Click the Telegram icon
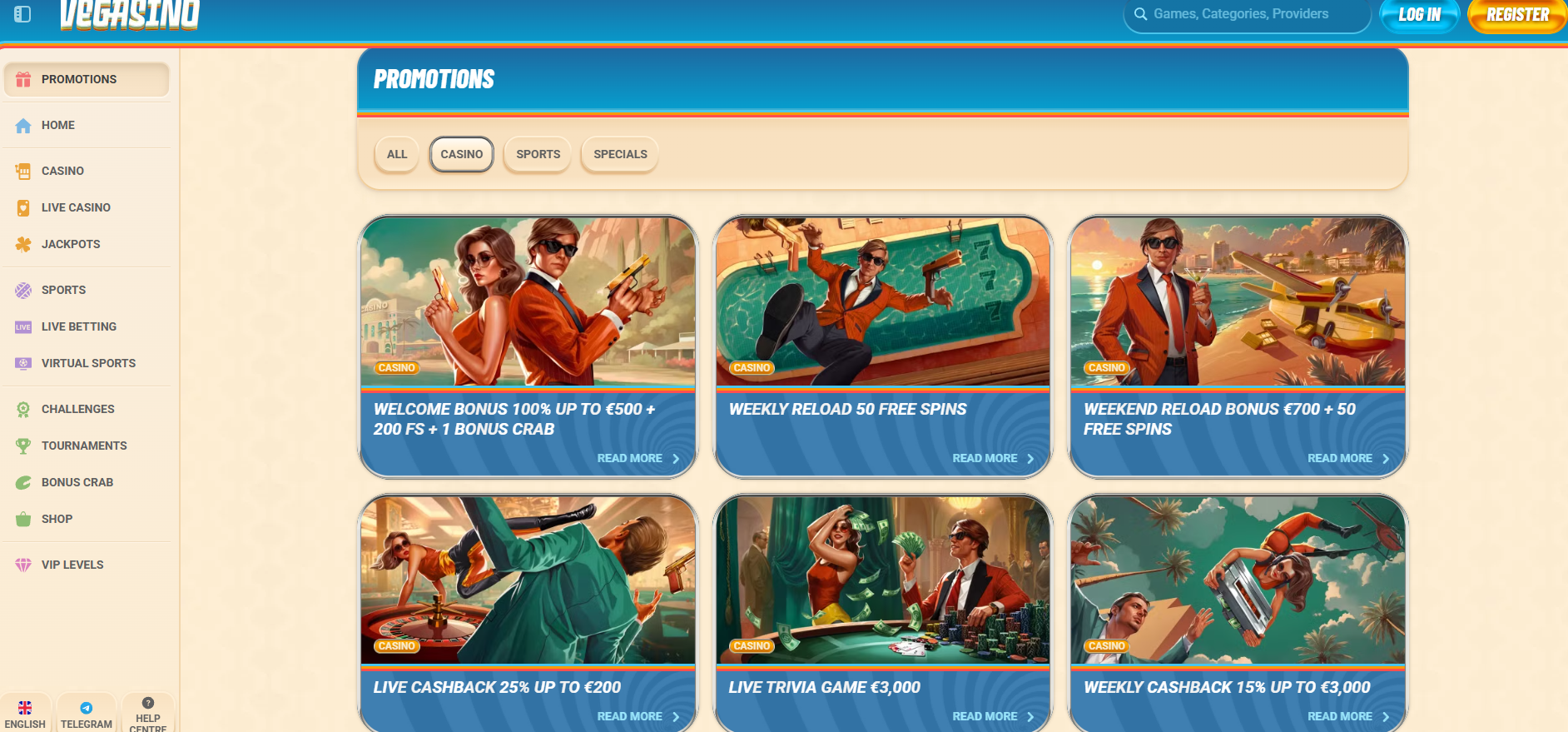The image size is (1568, 732). [x=87, y=708]
